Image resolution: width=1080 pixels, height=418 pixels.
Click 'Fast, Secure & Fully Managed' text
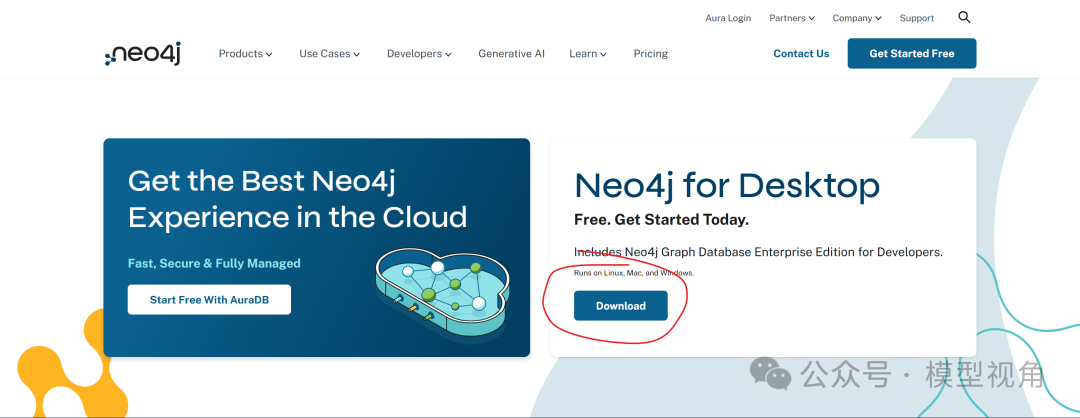pos(214,263)
